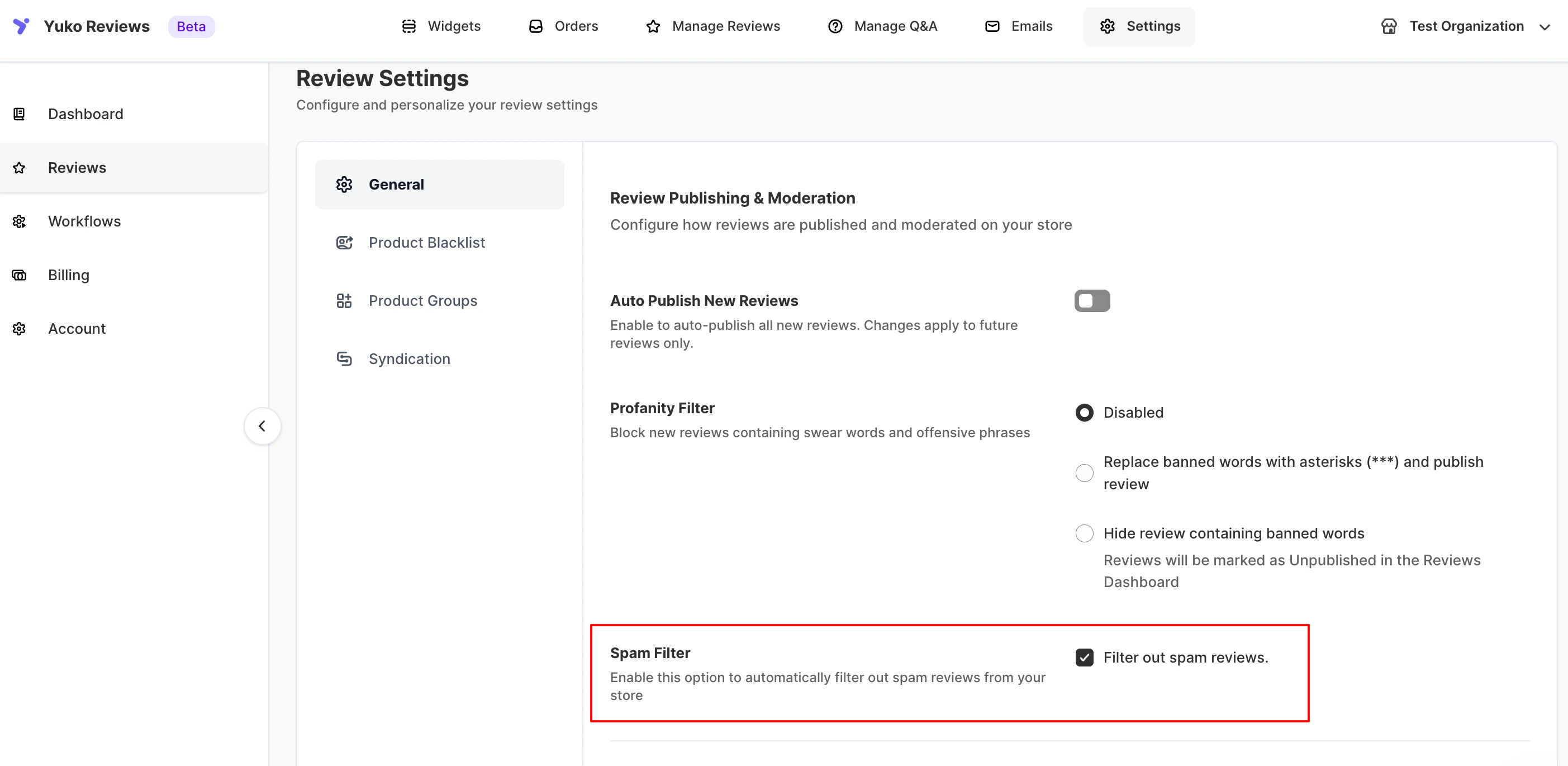Click the Review Settings page heading
This screenshot has height=766, width=1568.
coord(382,78)
